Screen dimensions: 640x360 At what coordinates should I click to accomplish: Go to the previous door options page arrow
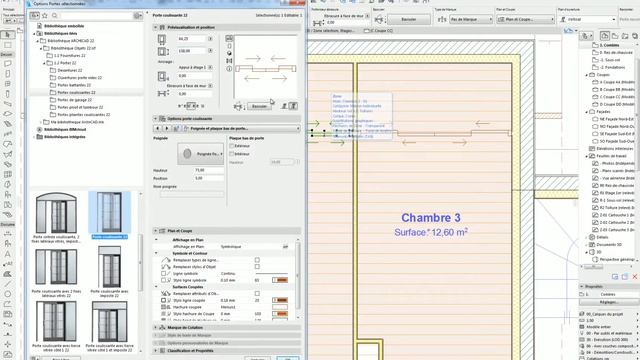pos(158,129)
